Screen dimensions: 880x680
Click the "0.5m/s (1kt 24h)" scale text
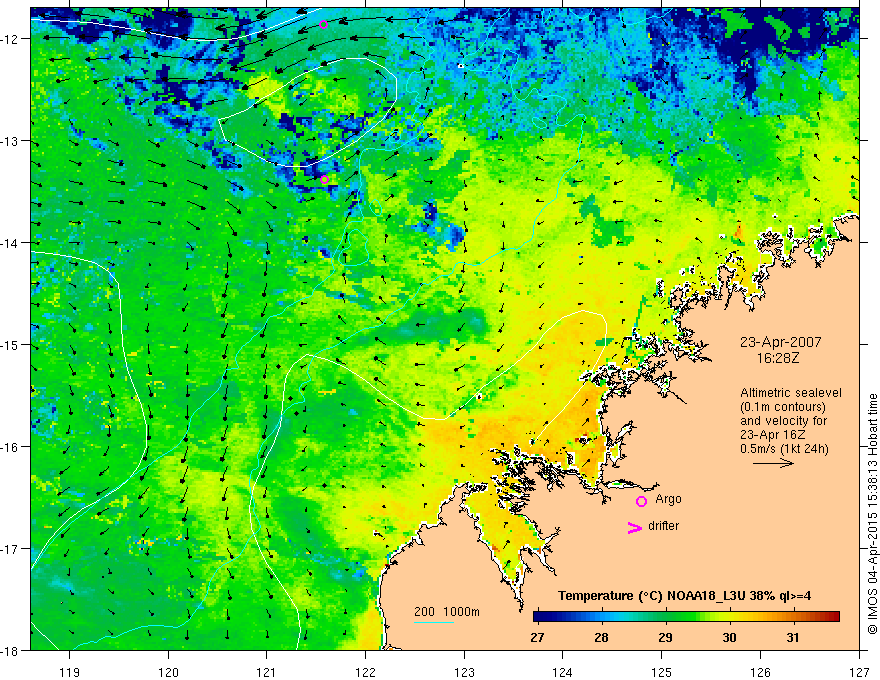784,449
